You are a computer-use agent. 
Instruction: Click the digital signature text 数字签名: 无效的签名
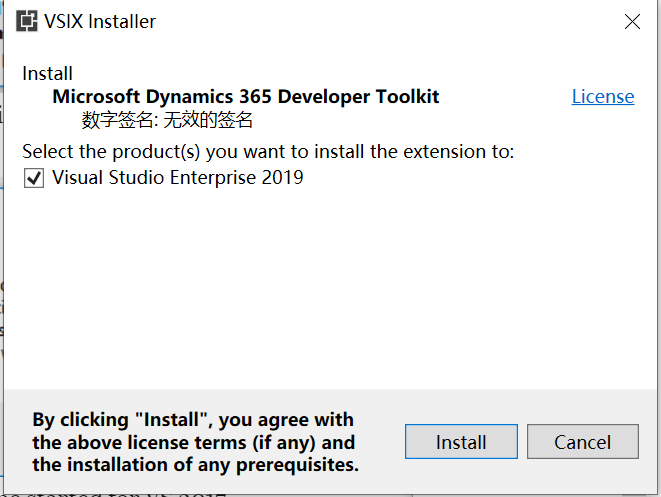coord(167,120)
